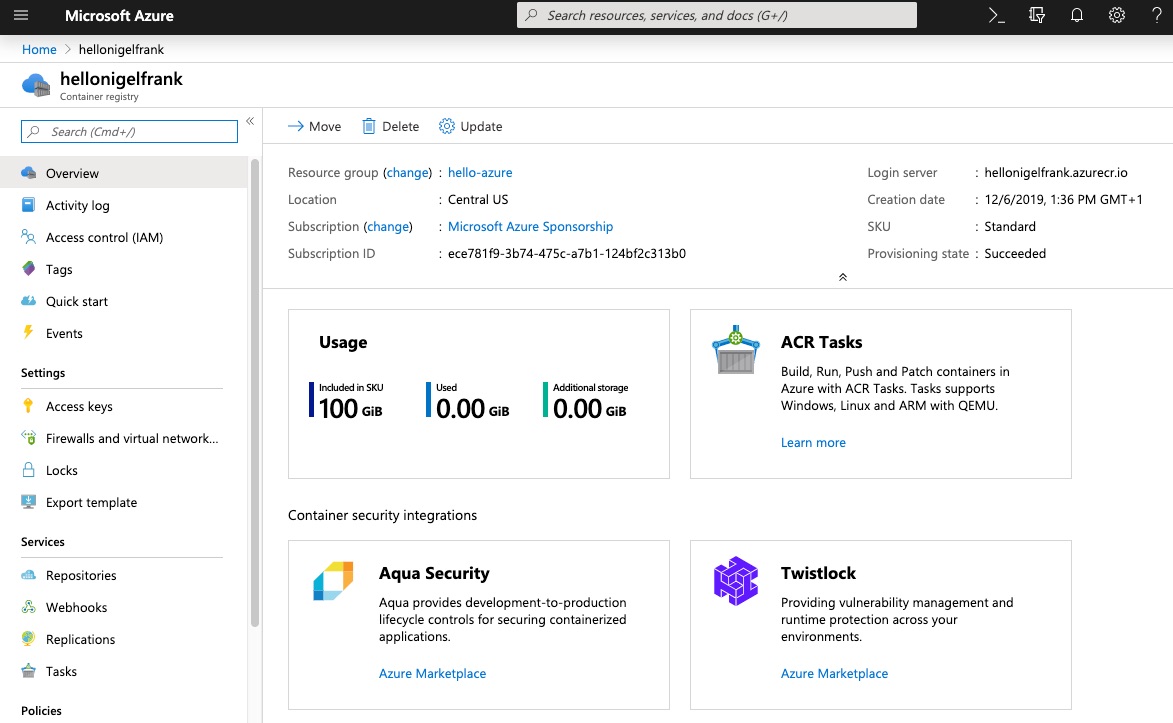The image size is (1173, 723).
Task: Click the Export template icon
Action: coord(28,502)
